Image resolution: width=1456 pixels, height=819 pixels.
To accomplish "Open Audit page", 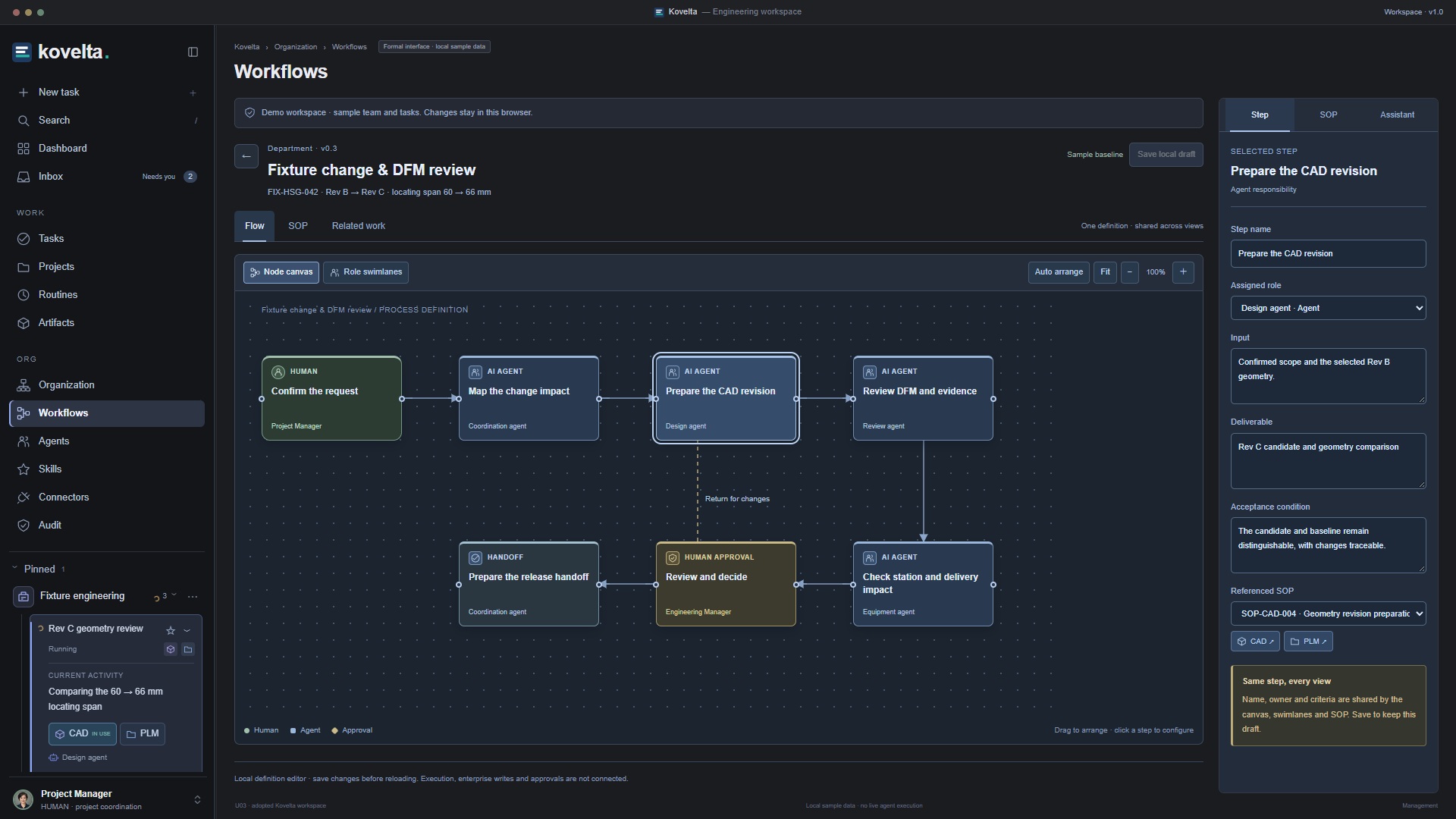I will [107, 526].
